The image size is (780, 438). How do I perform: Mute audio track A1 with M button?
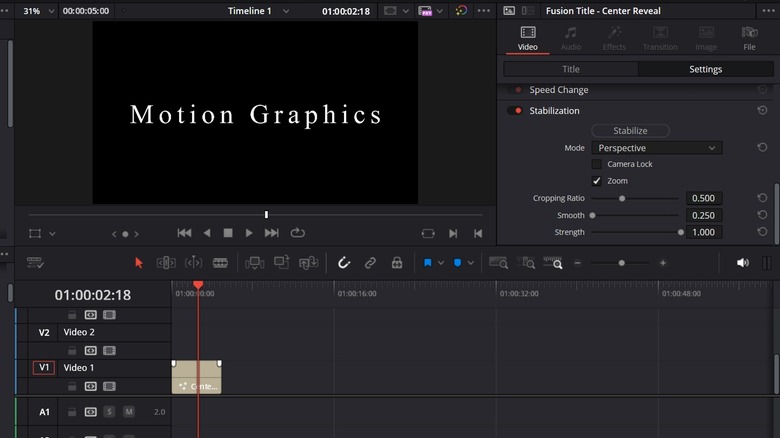pyautogui.click(x=128, y=412)
